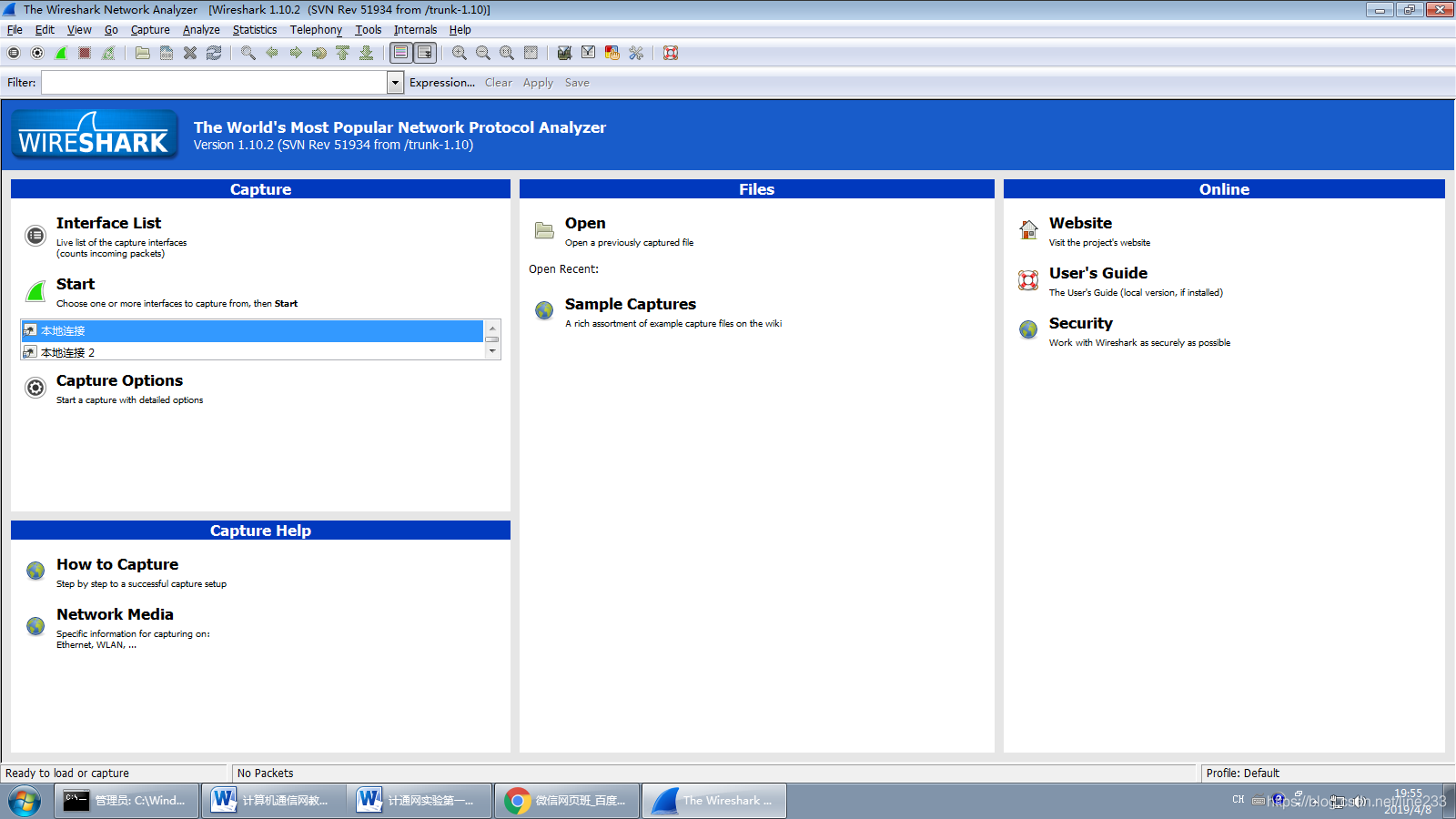
Task: Open capture options from toolbar icon
Action: pyautogui.click(x=37, y=53)
